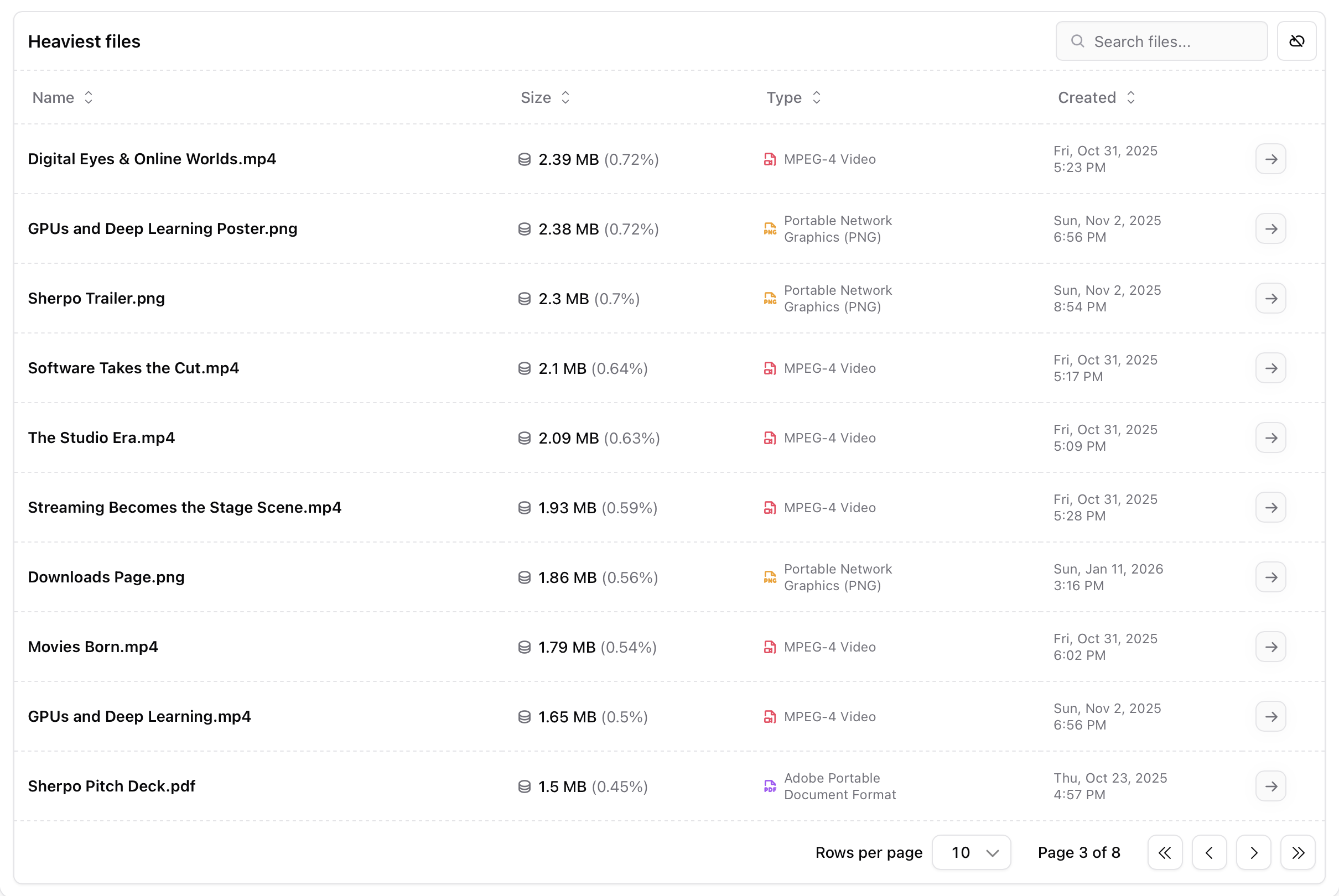Toggle sorting on the Created column
The width and height of the screenshot is (1339, 896).
tap(1132, 97)
